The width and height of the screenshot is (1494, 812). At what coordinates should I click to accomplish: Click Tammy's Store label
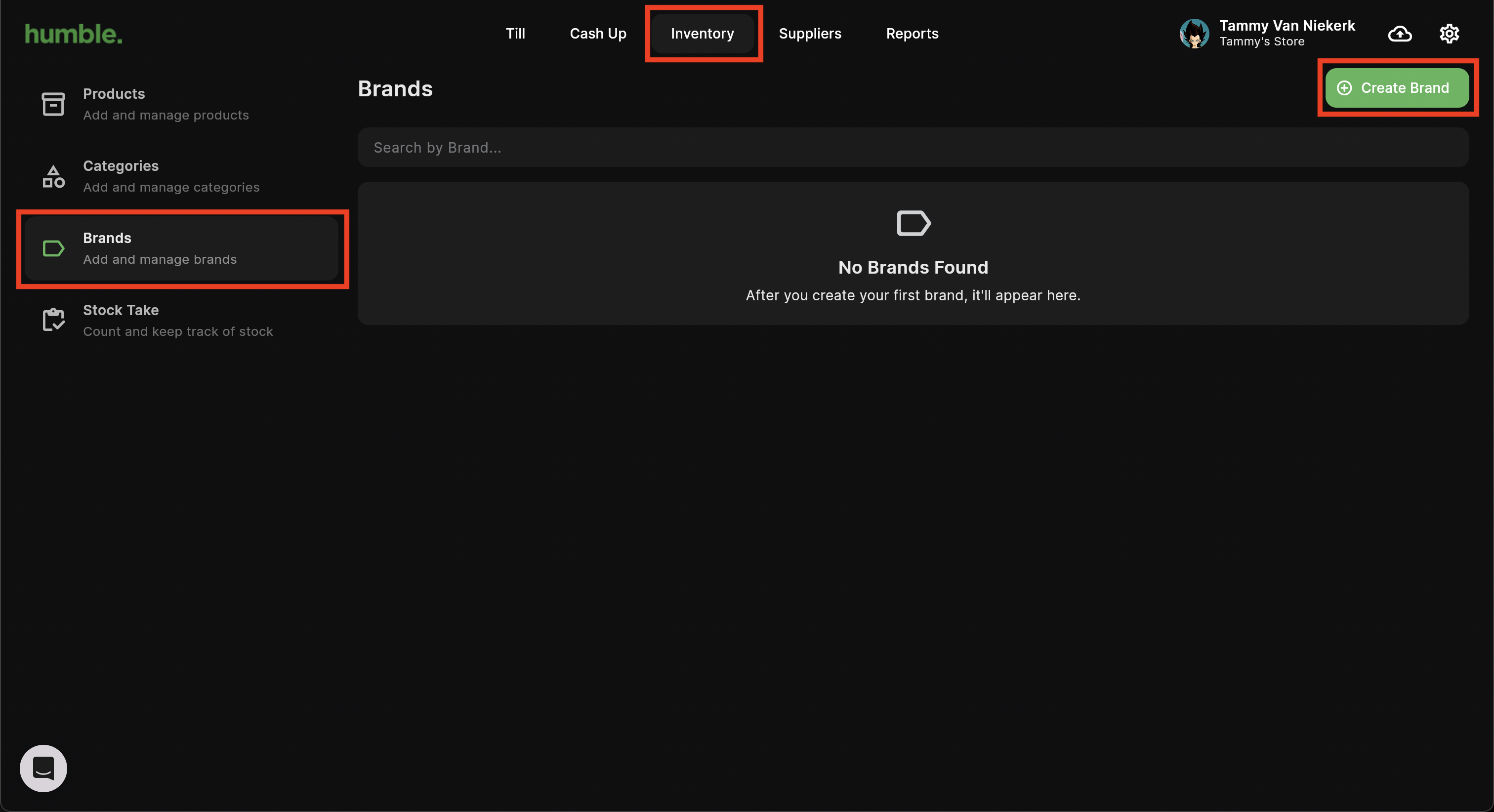tap(1261, 42)
